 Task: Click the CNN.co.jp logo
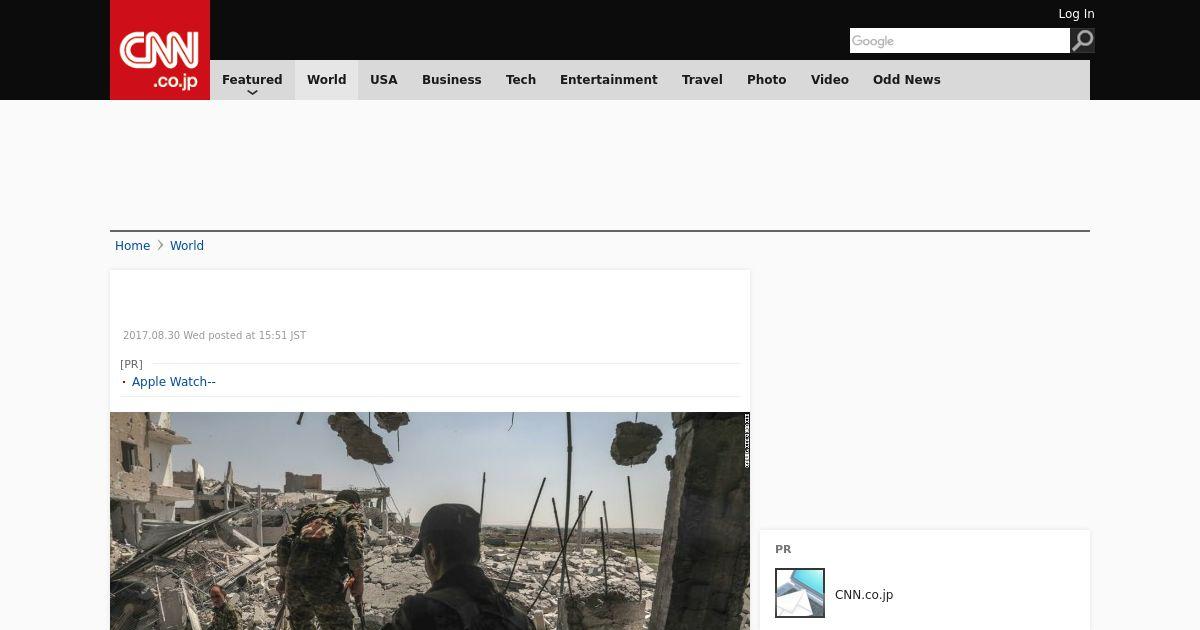[x=160, y=50]
